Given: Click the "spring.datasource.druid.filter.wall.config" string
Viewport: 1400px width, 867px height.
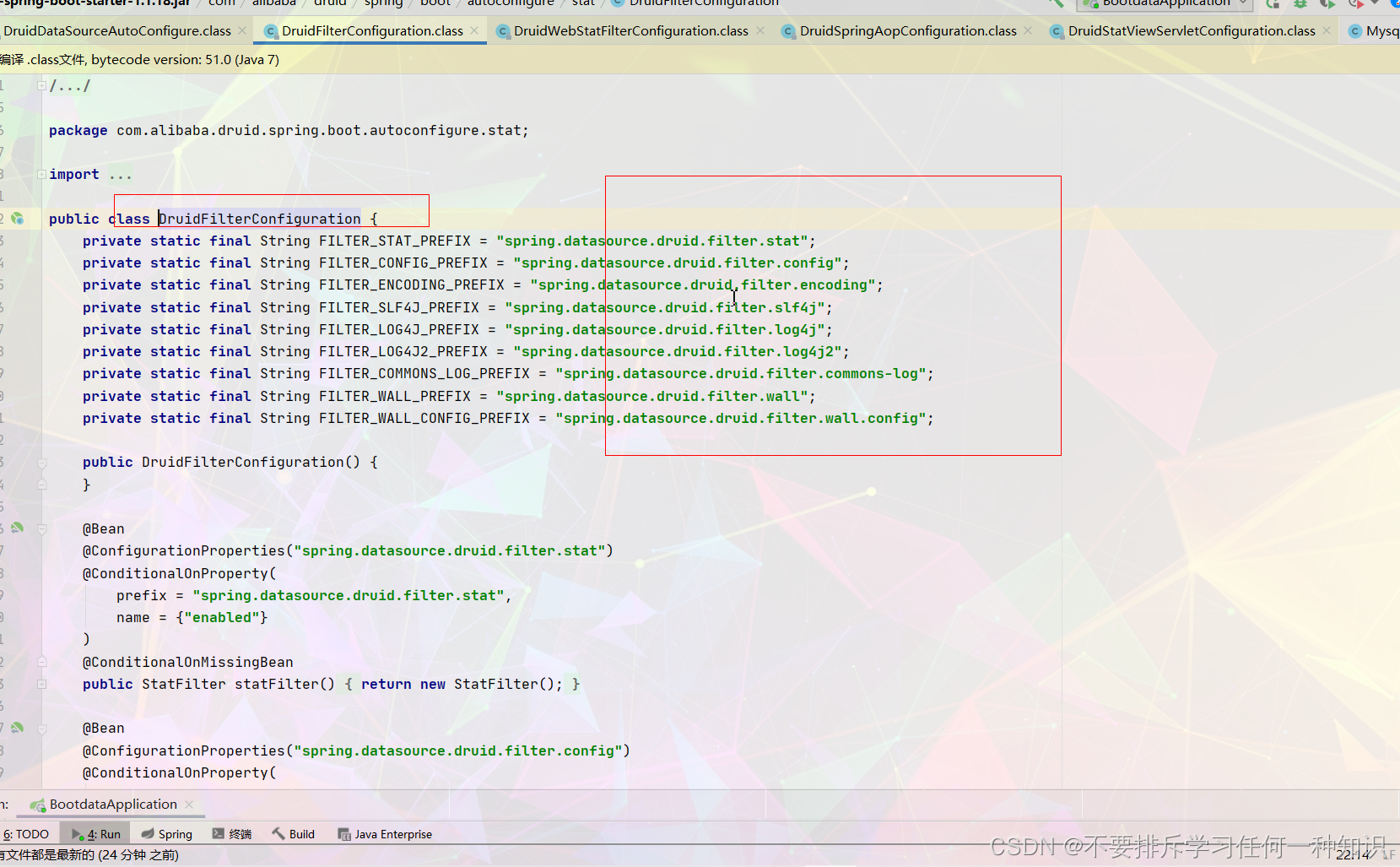Looking at the screenshot, I should pos(741,419).
